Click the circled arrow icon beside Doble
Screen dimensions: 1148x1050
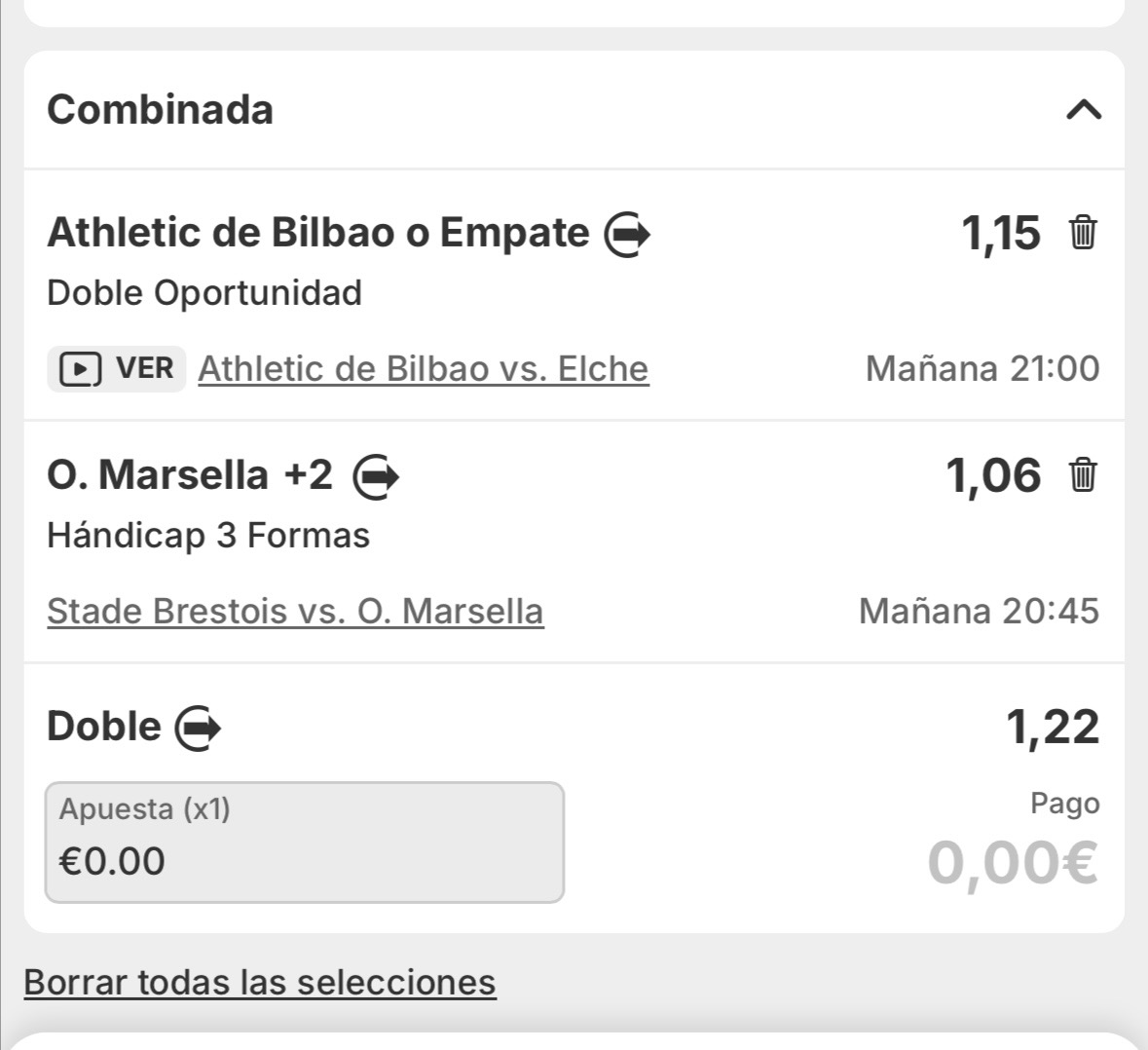(198, 729)
